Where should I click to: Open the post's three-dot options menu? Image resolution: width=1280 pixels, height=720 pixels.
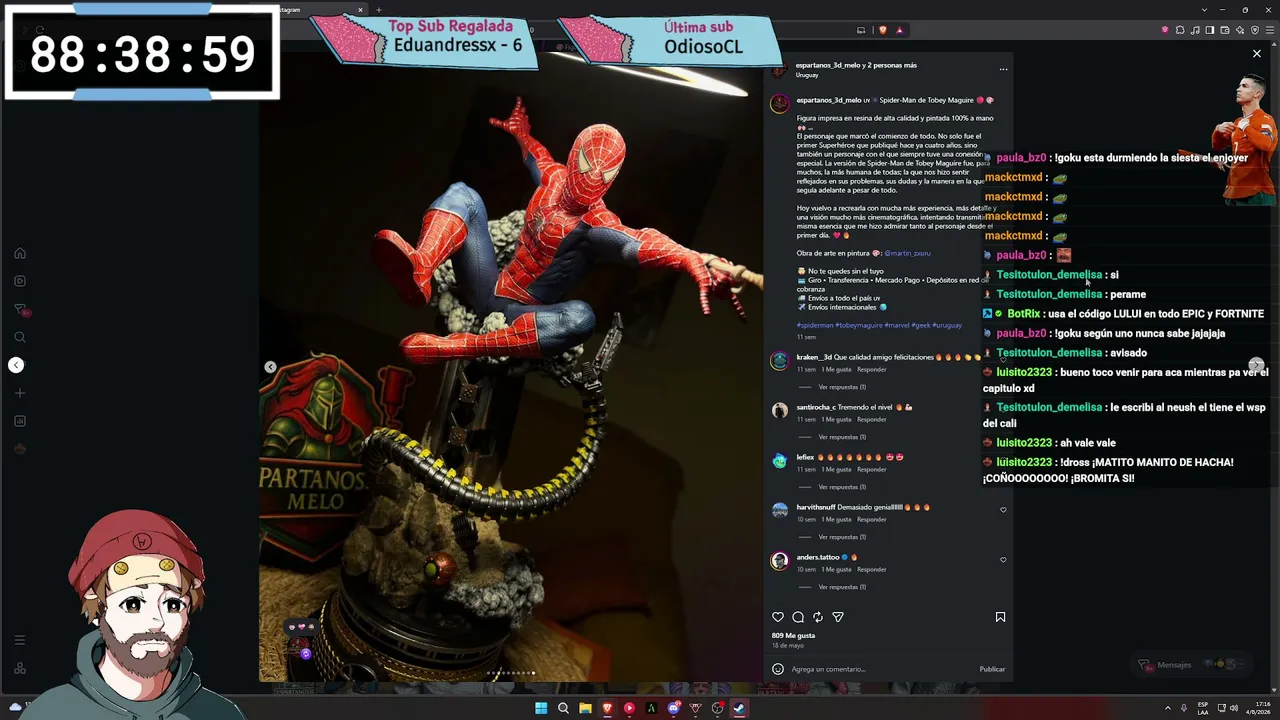[x=1003, y=70]
